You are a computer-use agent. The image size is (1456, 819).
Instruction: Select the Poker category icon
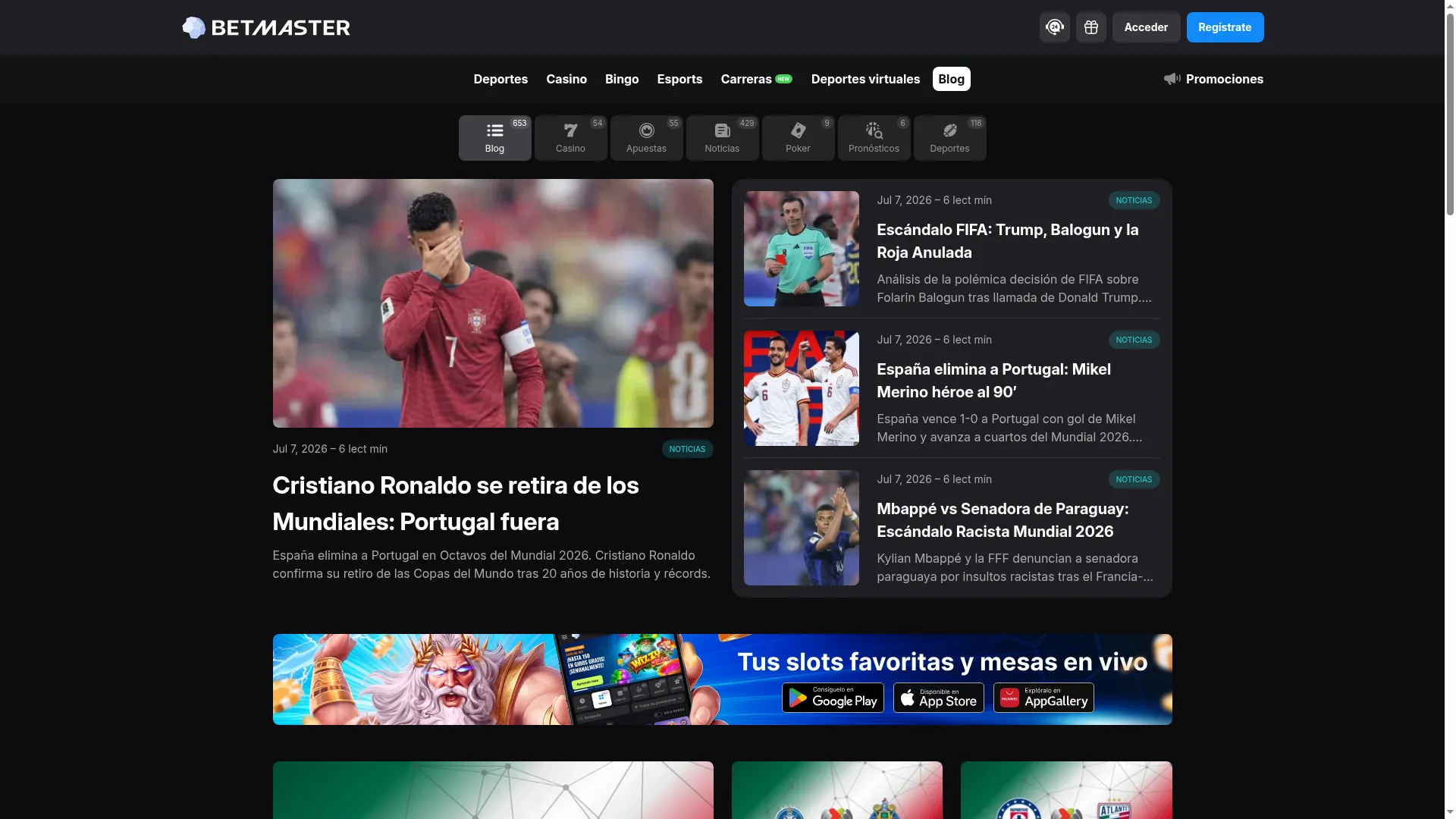(798, 131)
